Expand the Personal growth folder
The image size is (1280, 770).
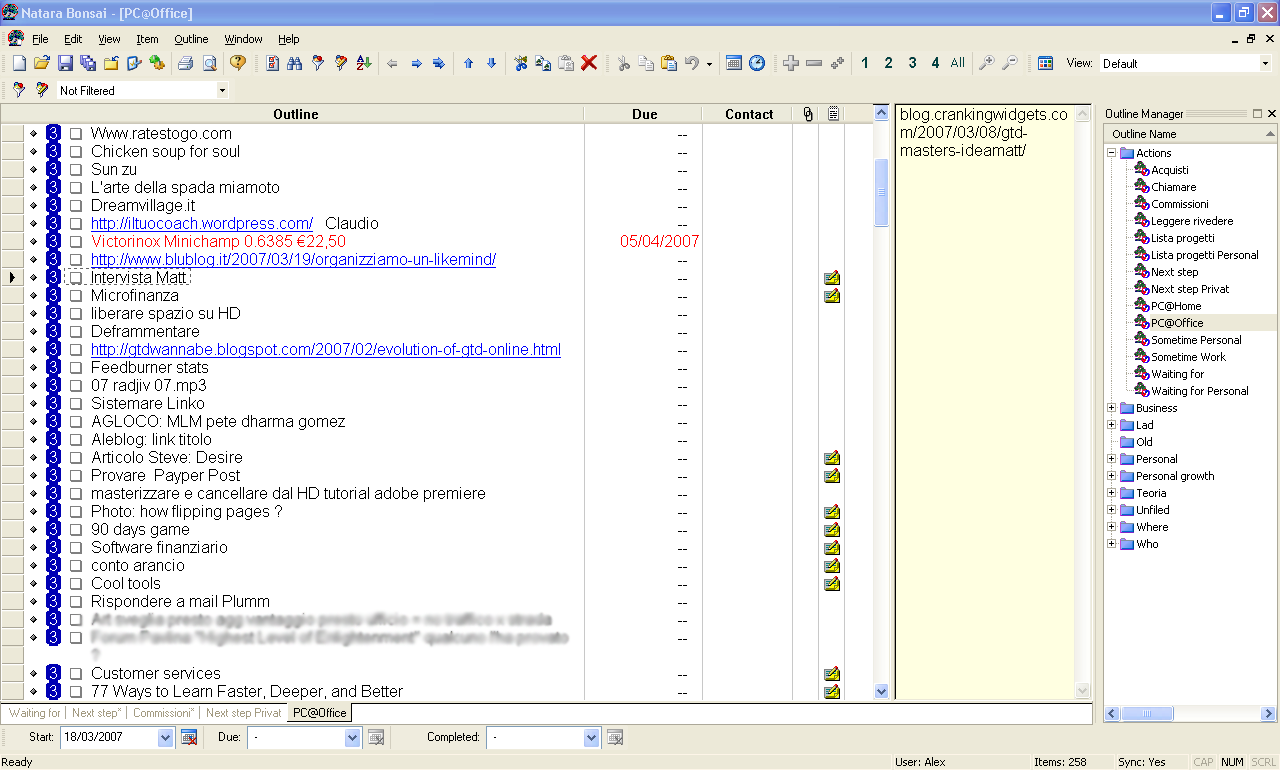pyautogui.click(x=1111, y=476)
